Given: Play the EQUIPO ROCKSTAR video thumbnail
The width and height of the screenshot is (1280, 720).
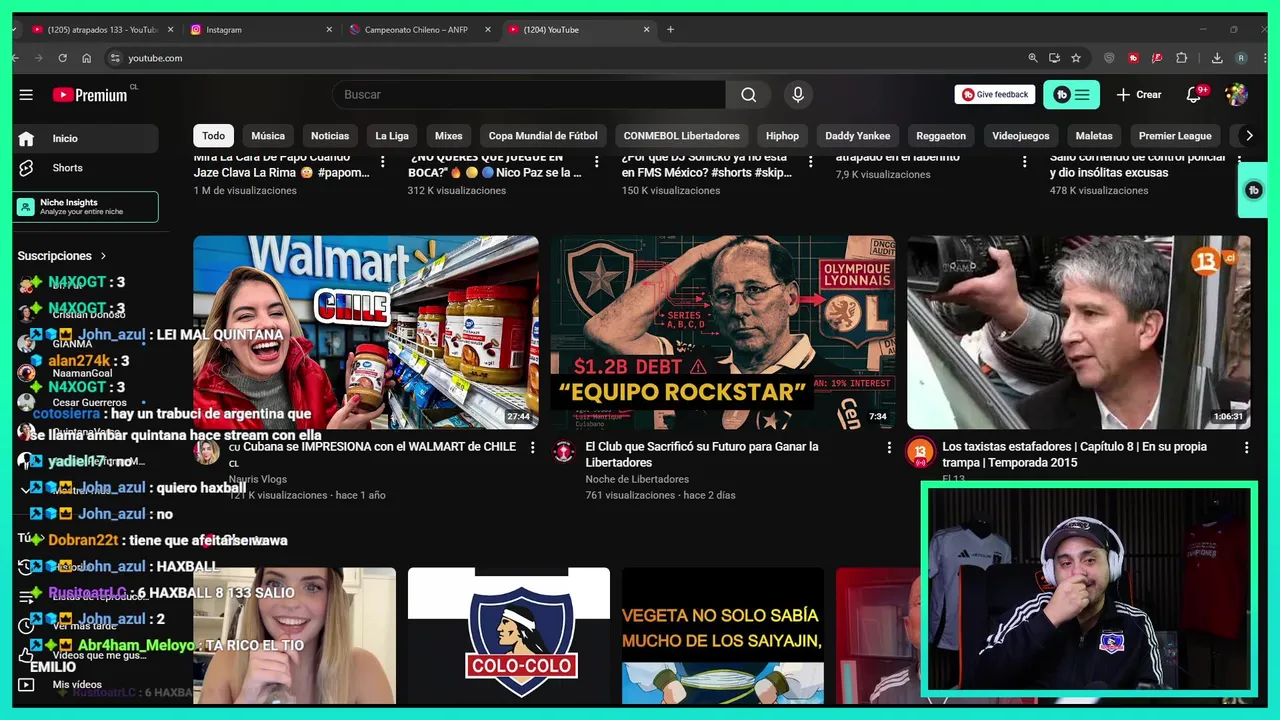Looking at the screenshot, I should pos(722,332).
